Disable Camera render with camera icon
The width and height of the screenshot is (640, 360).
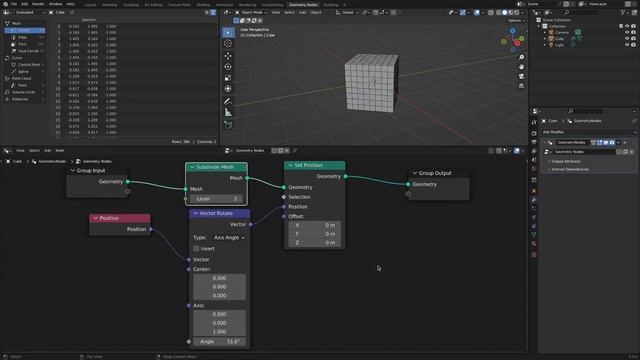(x=633, y=32)
